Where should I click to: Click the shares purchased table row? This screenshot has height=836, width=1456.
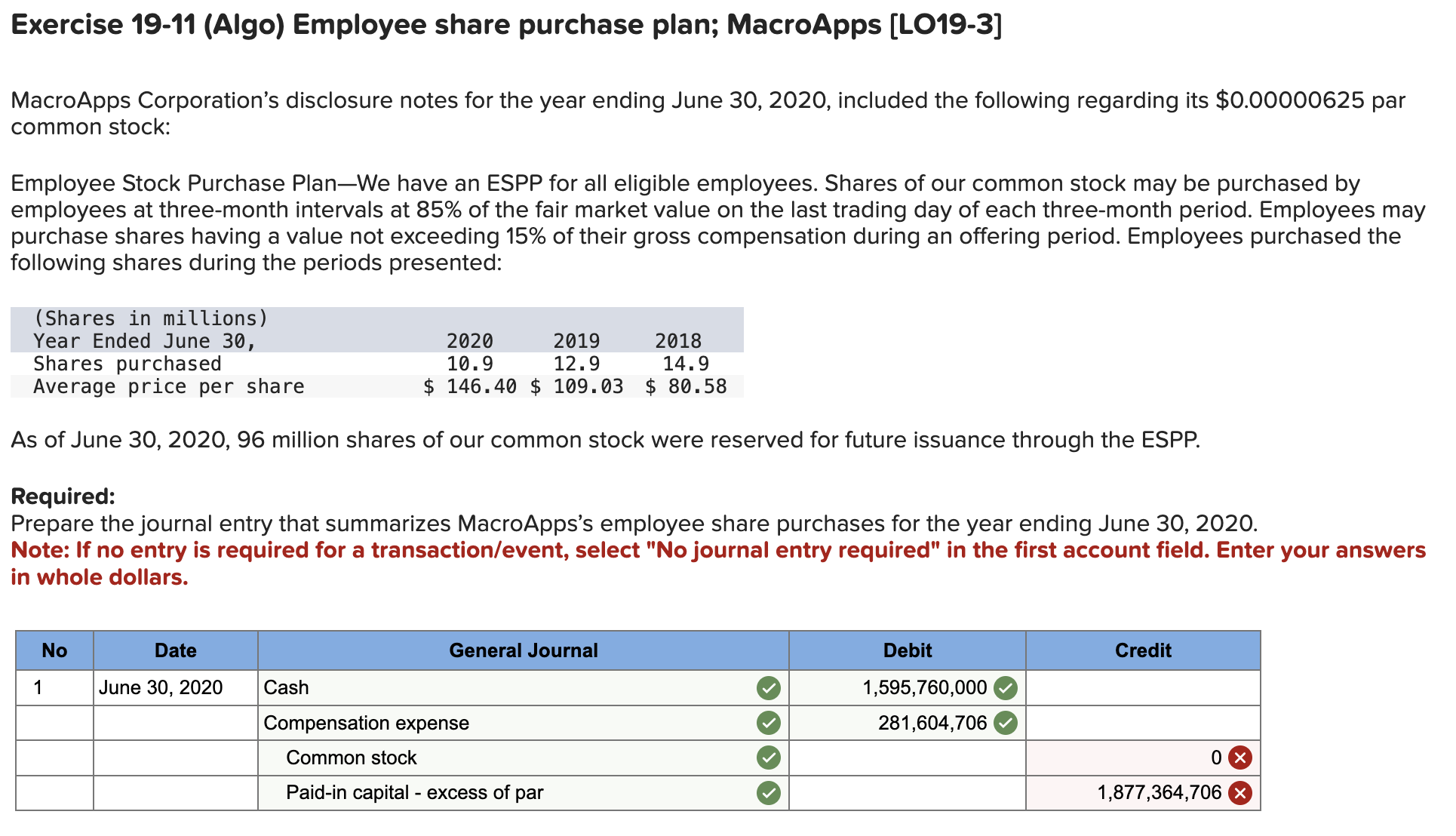coord(302,364)
